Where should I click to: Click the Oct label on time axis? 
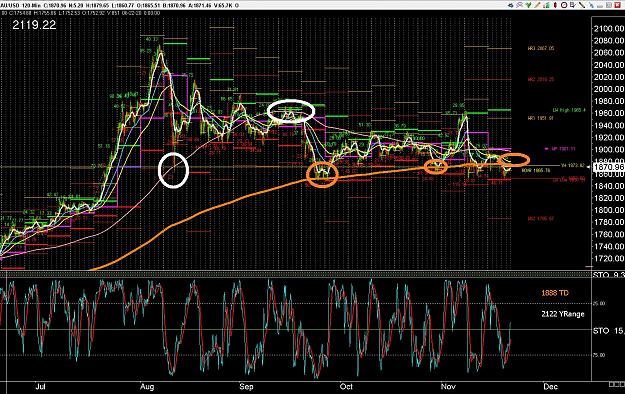click(x=346, y=386)
